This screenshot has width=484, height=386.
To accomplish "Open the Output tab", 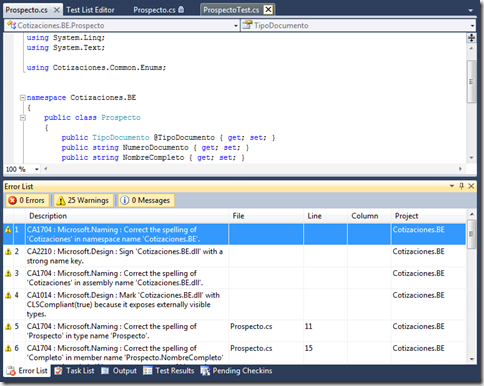I will coord(119,371).
